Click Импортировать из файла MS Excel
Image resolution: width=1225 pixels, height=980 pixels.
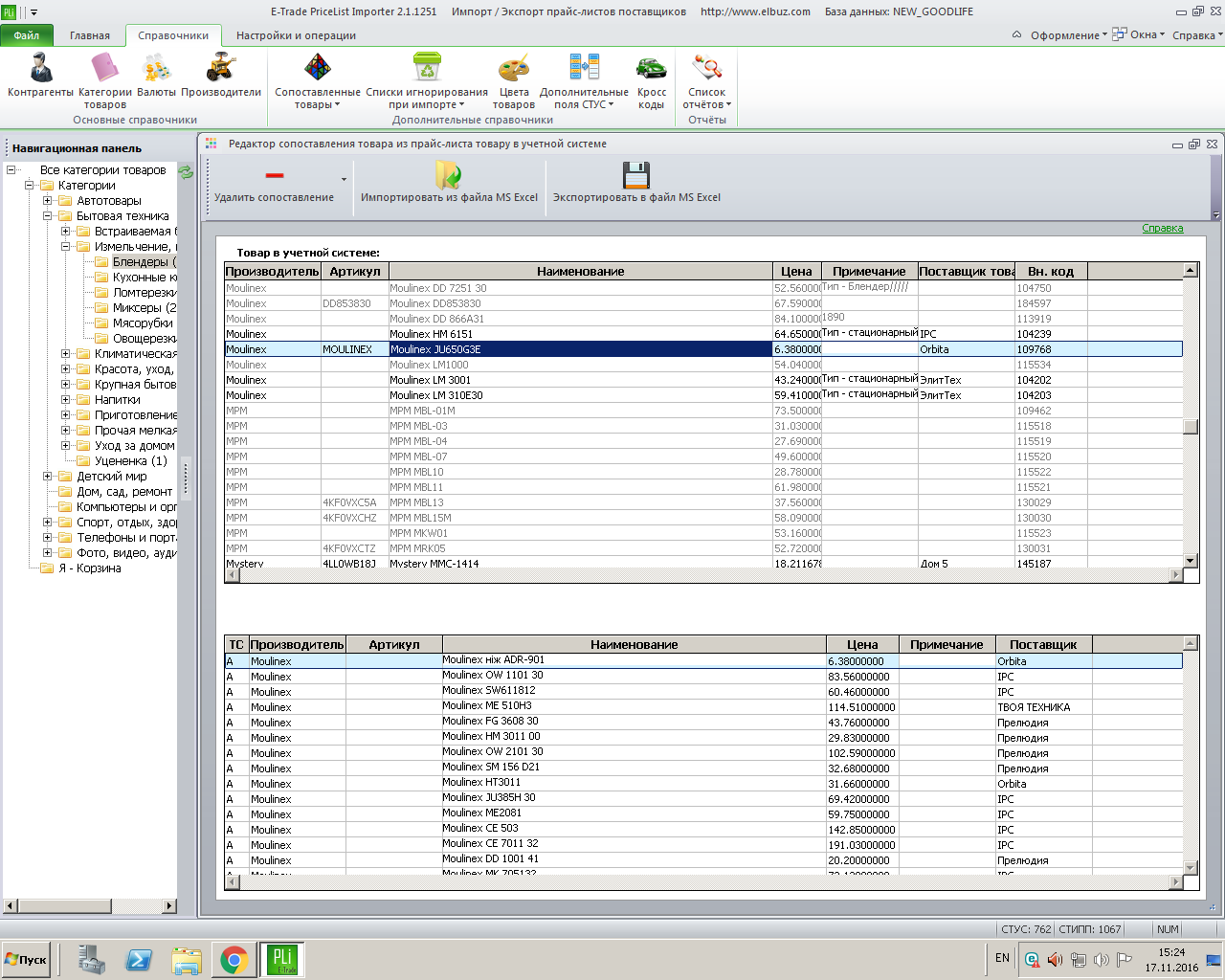449,183
